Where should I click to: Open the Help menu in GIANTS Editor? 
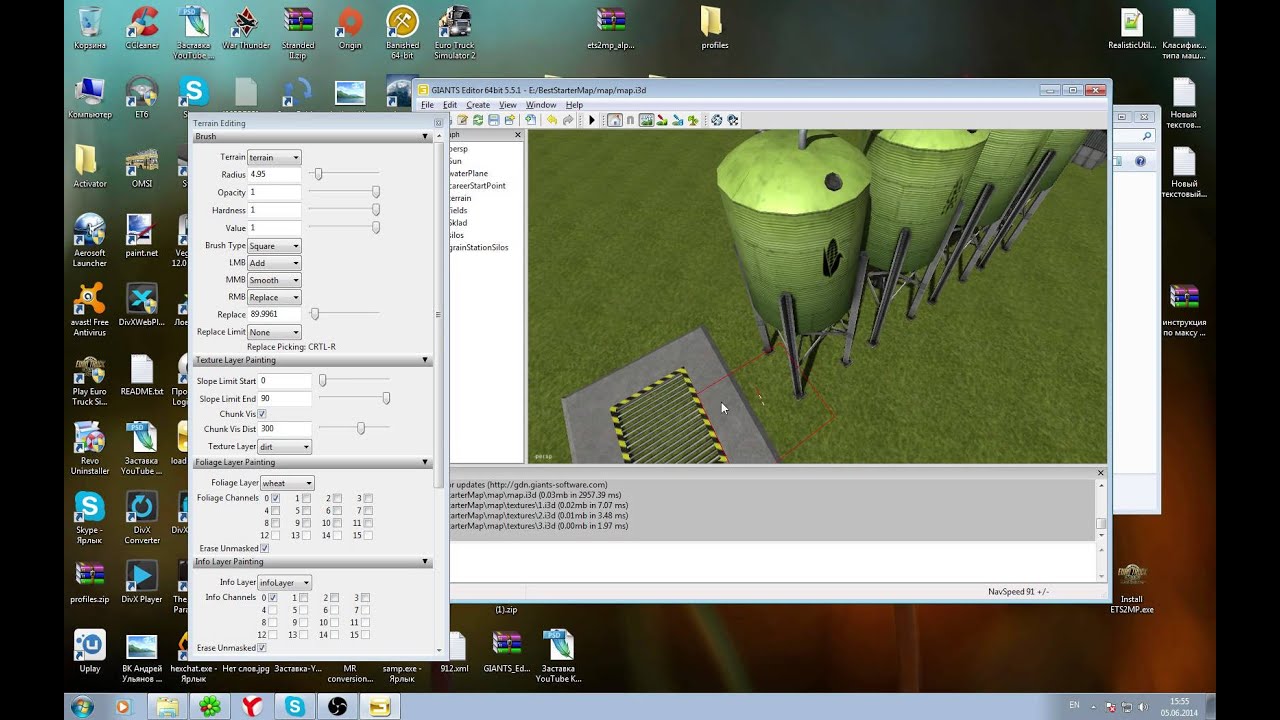click(574, 105)
